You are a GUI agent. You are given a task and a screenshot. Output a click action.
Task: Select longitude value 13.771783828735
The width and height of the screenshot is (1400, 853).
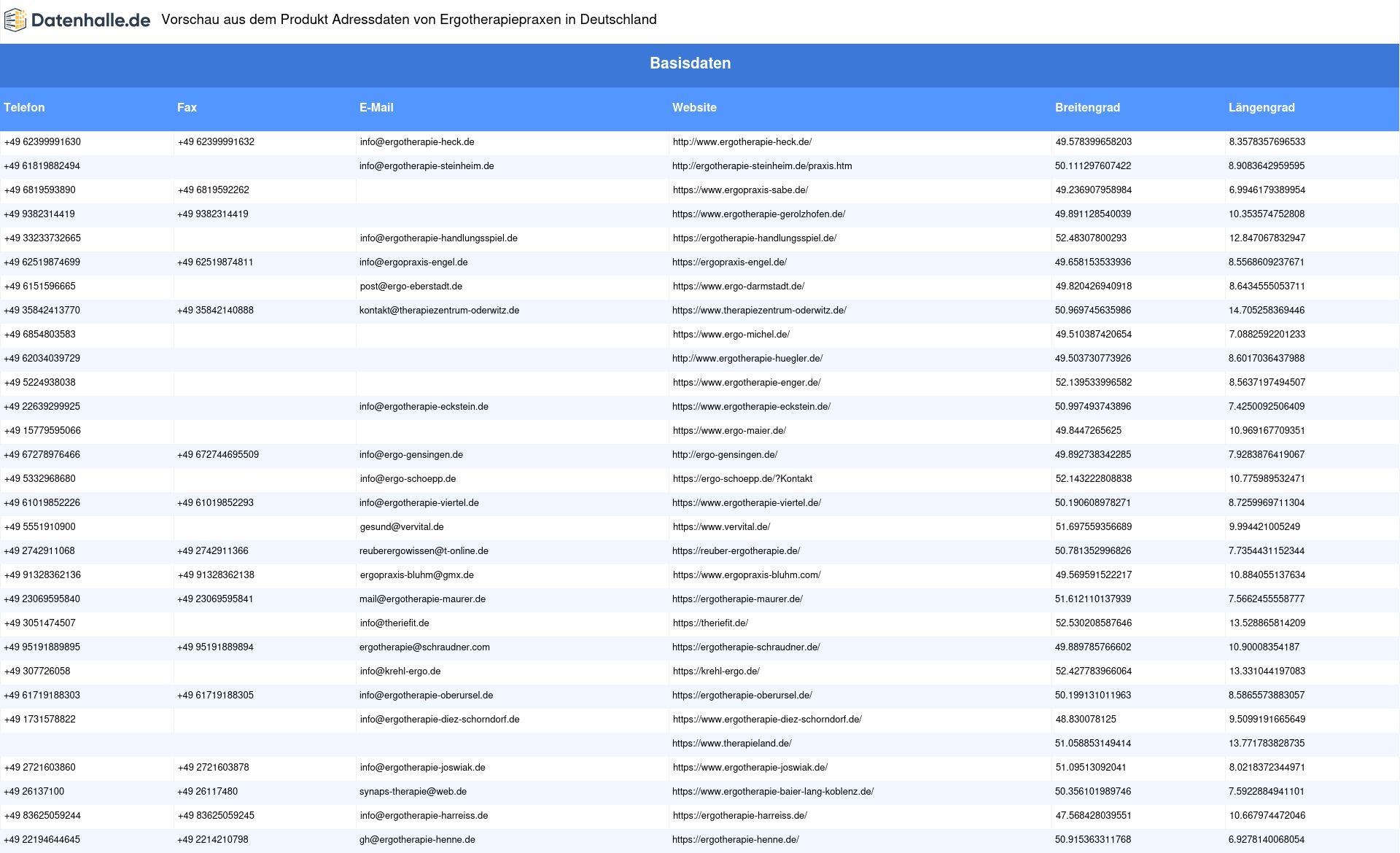[1267, 744]
